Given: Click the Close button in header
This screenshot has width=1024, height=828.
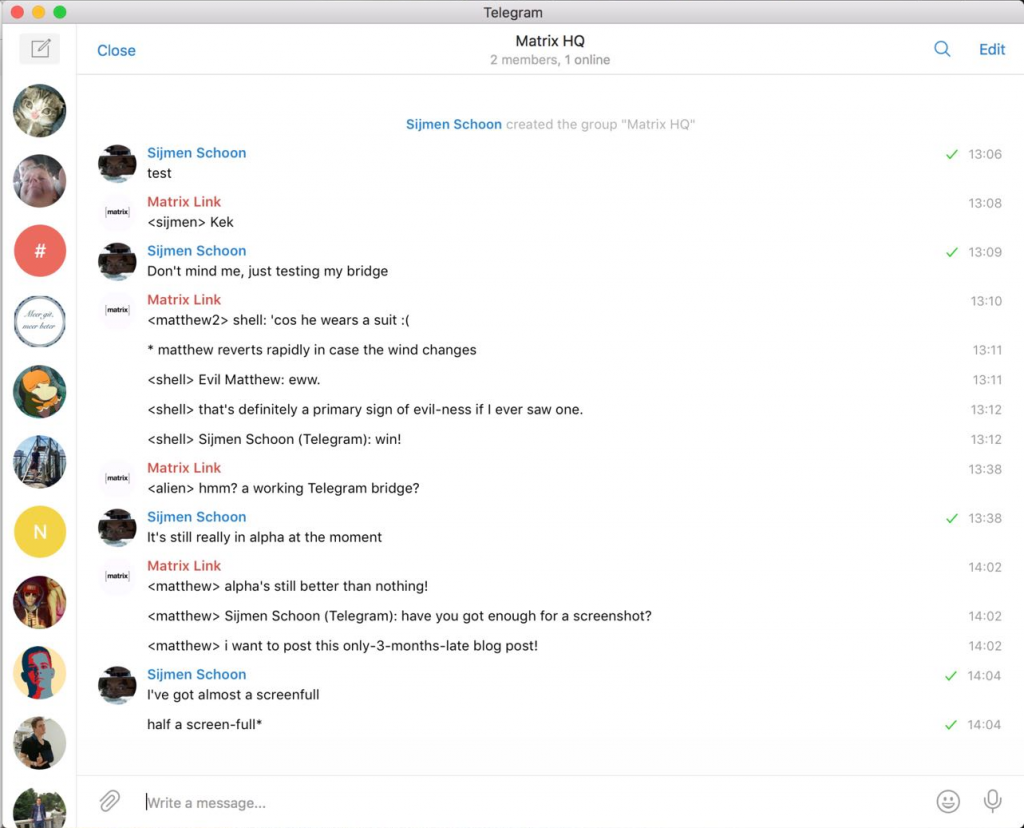Looking at the screenshot, I should point(116,50).
